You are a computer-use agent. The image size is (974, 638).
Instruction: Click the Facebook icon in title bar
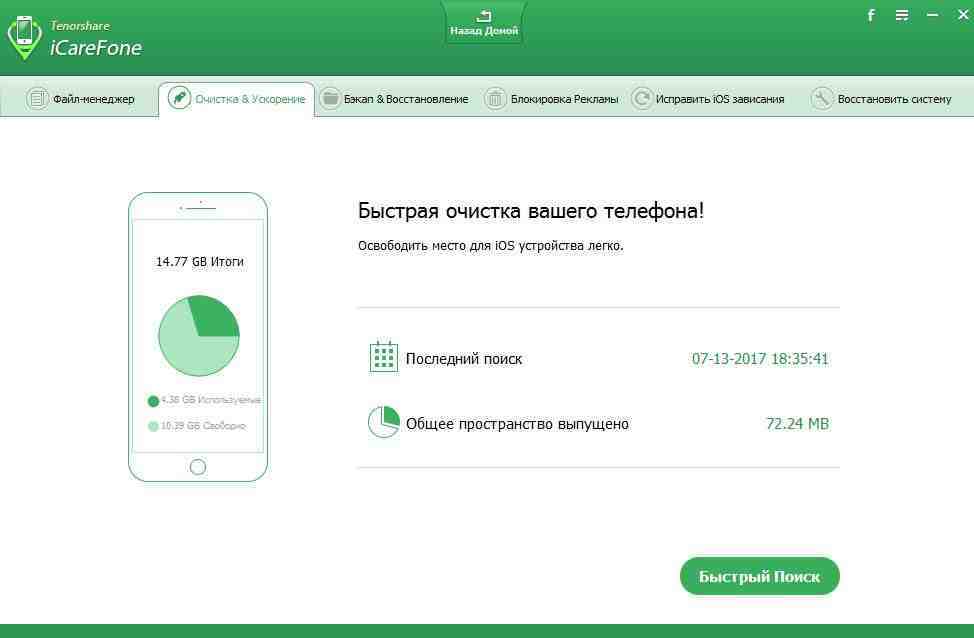point(871,15)
